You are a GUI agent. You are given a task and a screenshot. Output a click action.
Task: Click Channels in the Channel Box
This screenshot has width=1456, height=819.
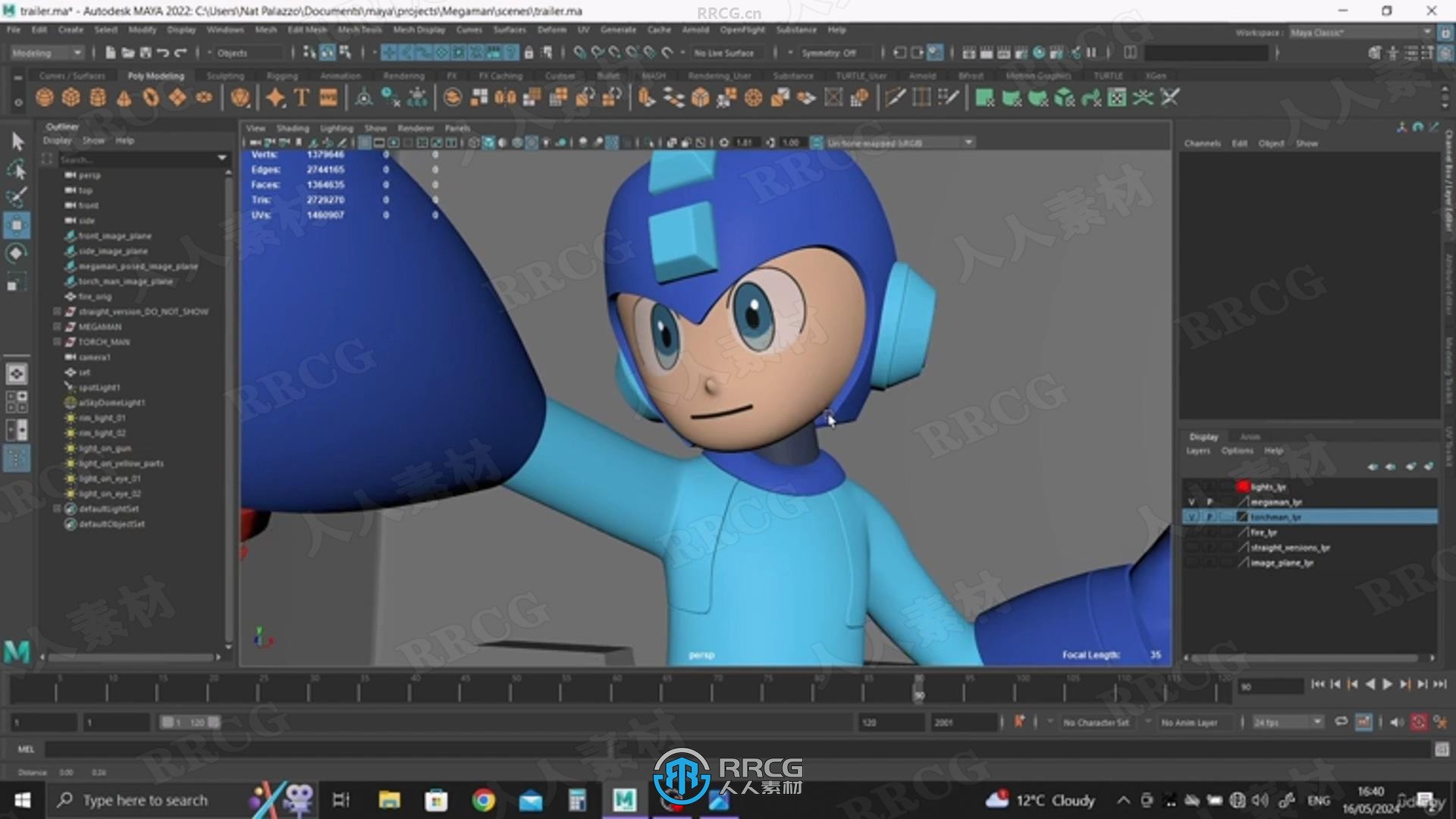tap(1202, 143)
